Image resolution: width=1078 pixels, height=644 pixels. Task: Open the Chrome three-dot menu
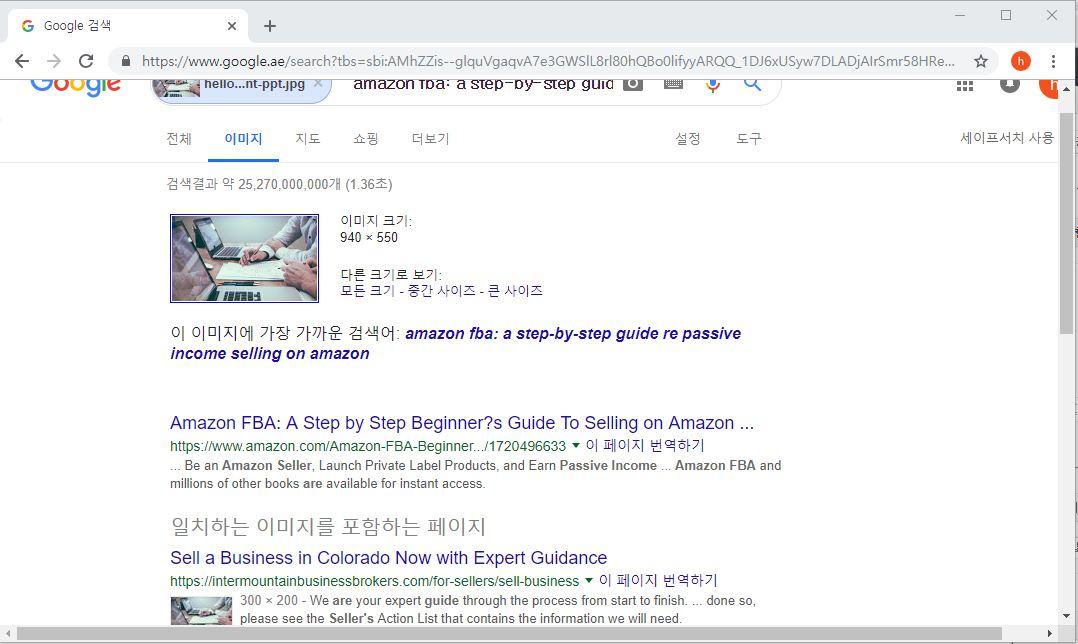[x=1053, y=61]
